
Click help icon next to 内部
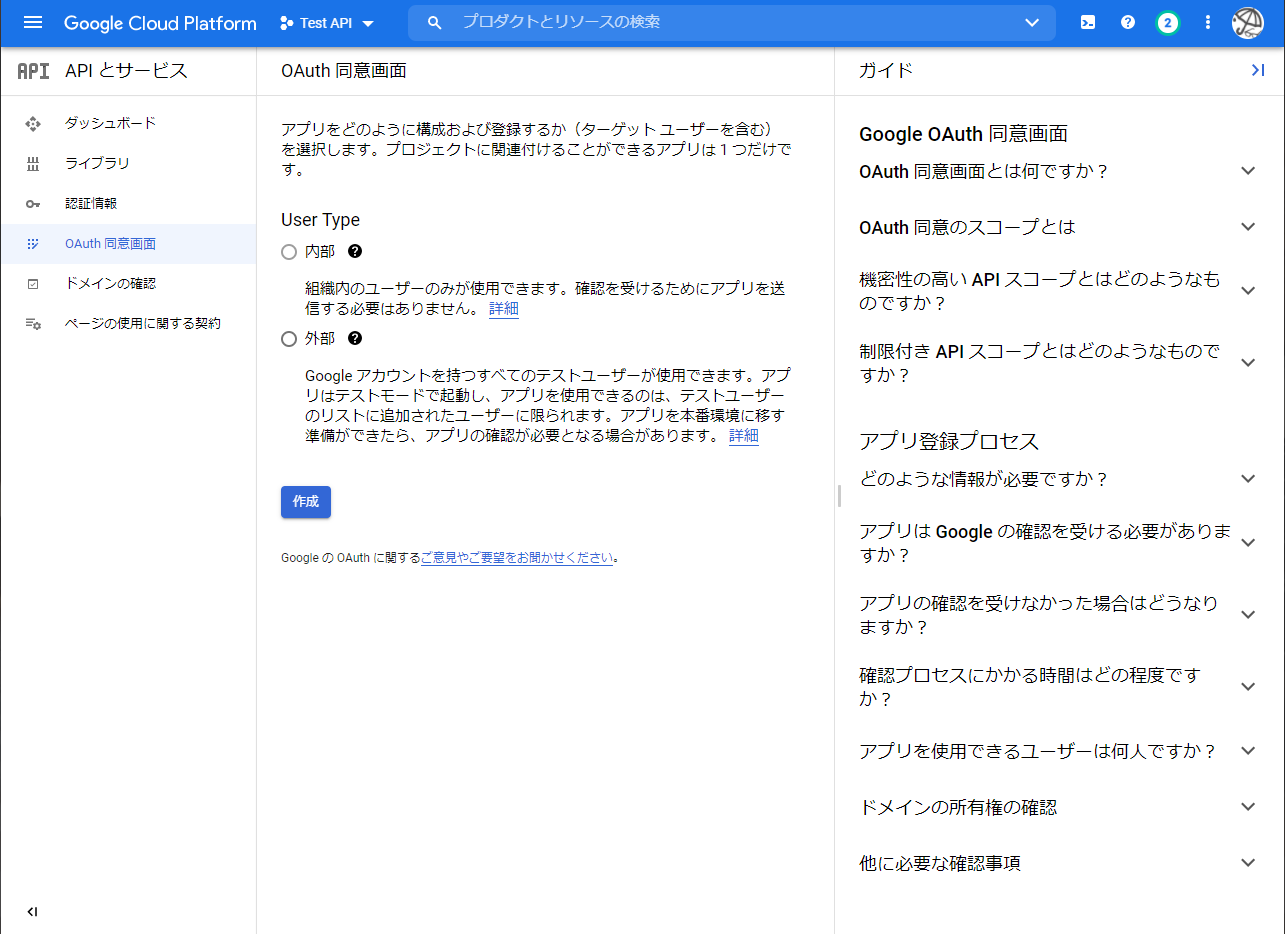(x=354, y=252)
